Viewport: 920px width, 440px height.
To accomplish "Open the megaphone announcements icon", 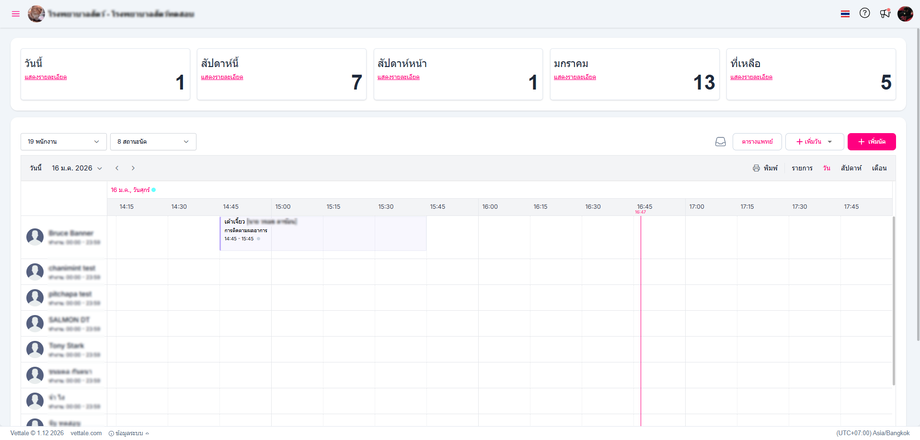I will tap(885, 14).
